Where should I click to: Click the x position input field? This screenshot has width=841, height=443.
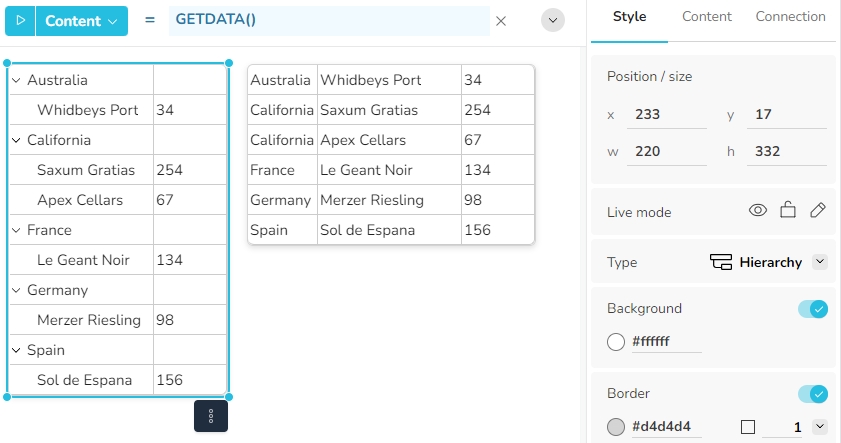[x=666, y=115]
